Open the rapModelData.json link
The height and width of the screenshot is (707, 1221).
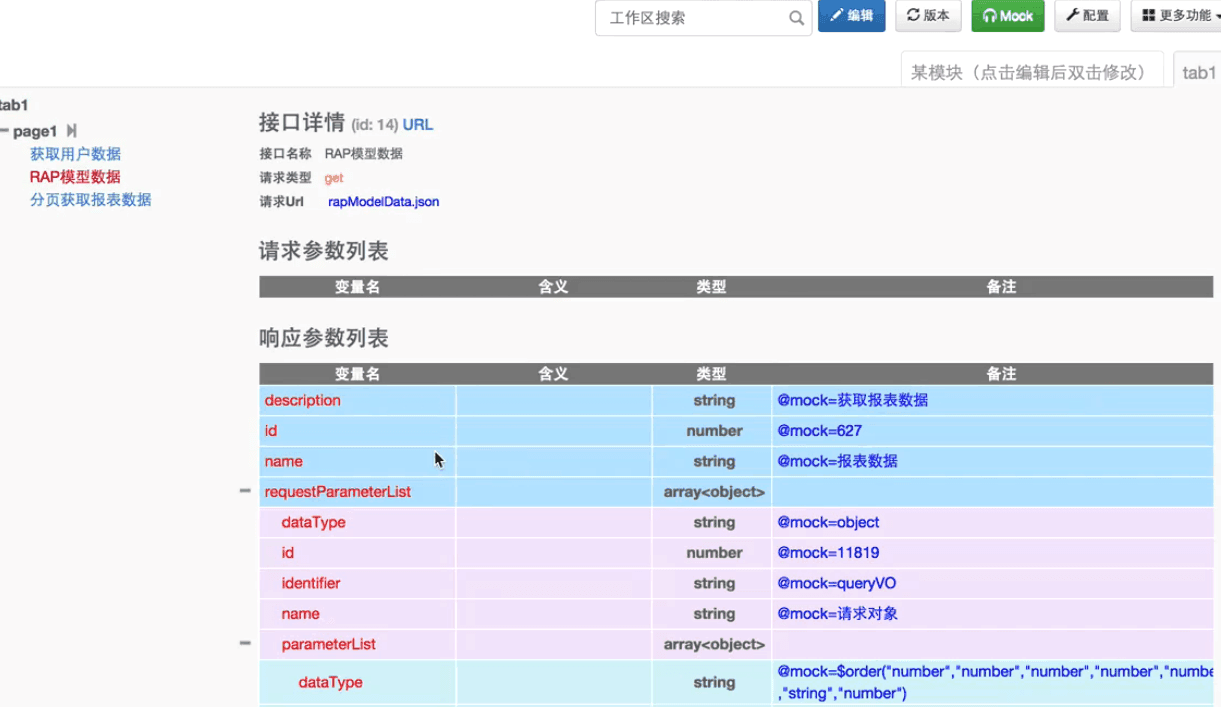tap(383, 202)
